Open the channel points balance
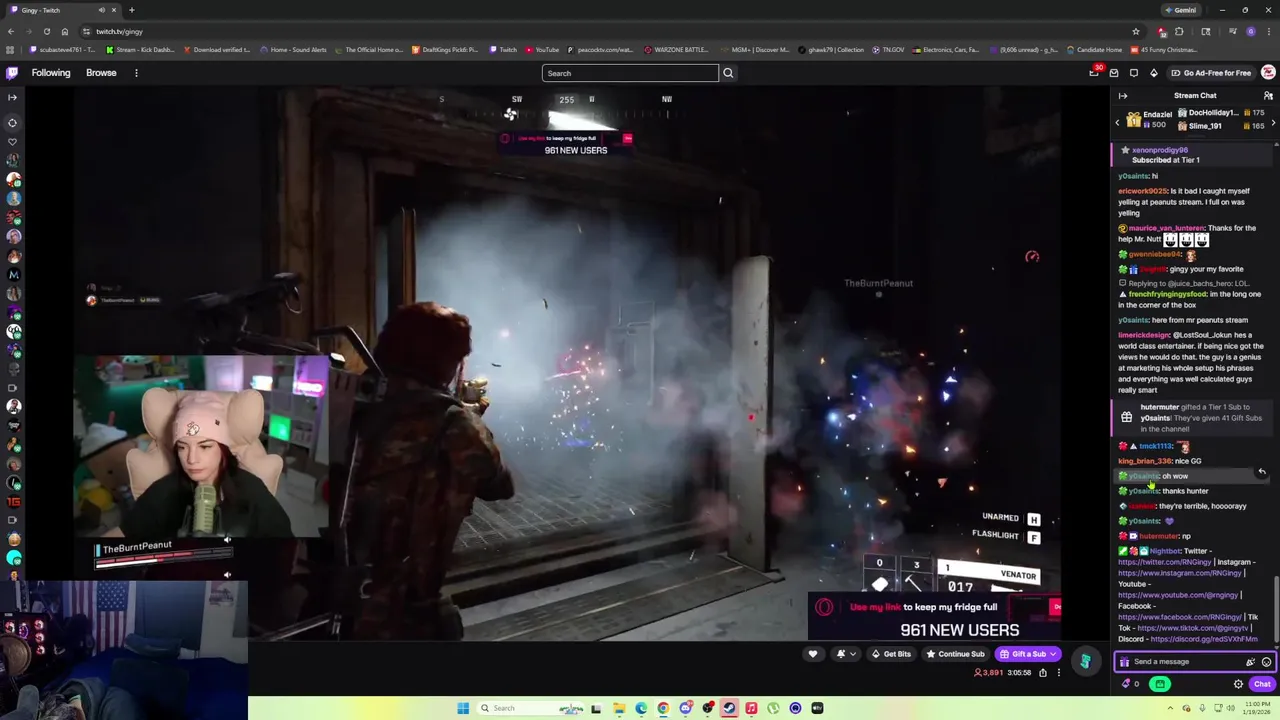 tap(1130, 684)
